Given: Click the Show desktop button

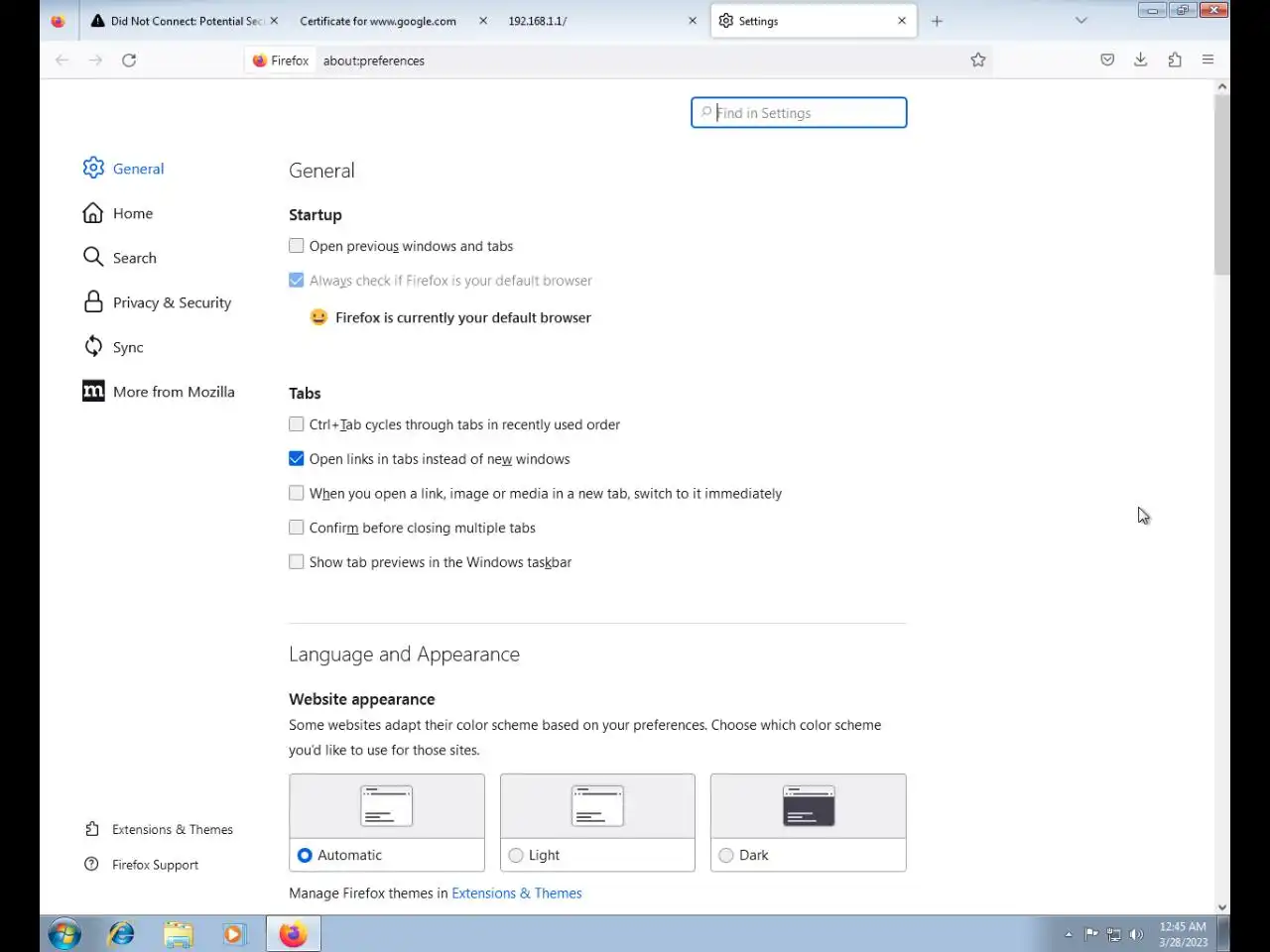Looking at the screenshot, I should click(1224, 934).
